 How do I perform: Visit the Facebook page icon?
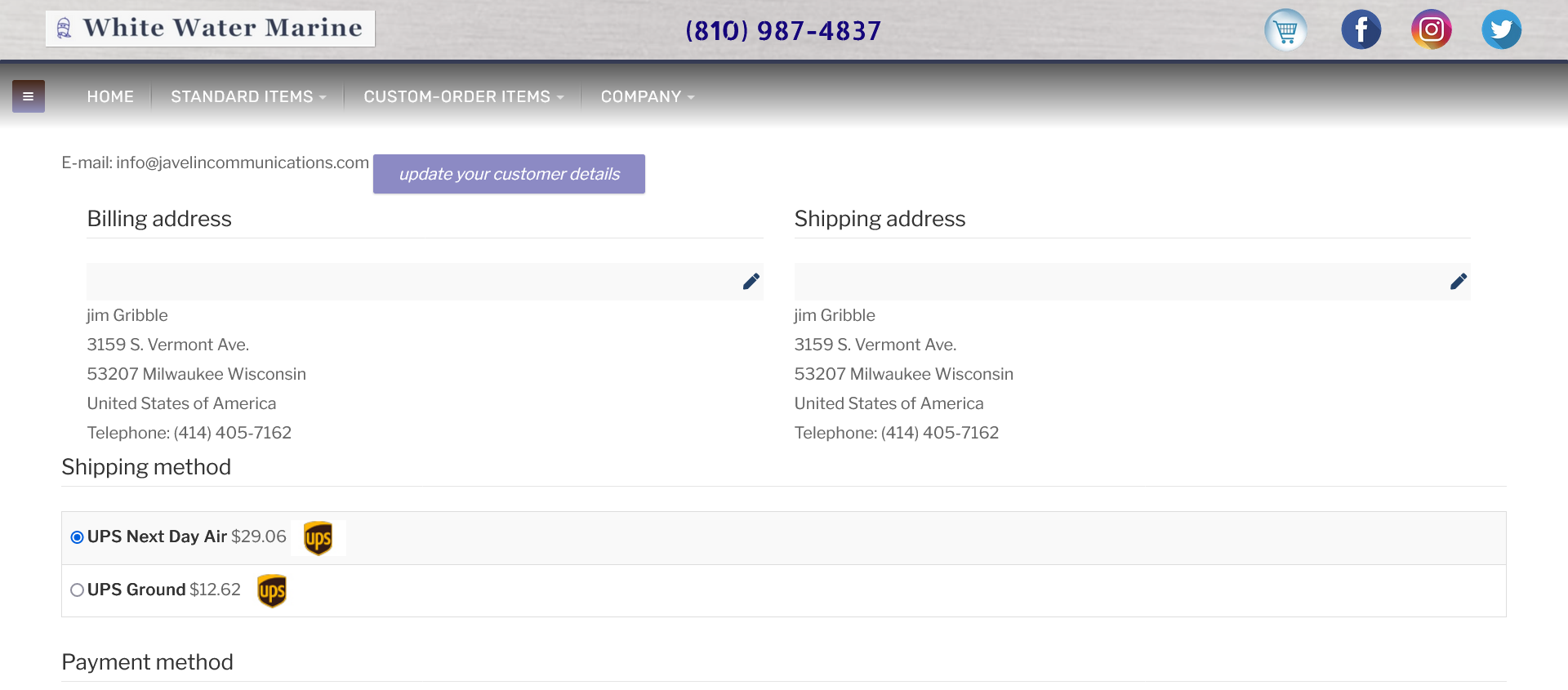1361,30
